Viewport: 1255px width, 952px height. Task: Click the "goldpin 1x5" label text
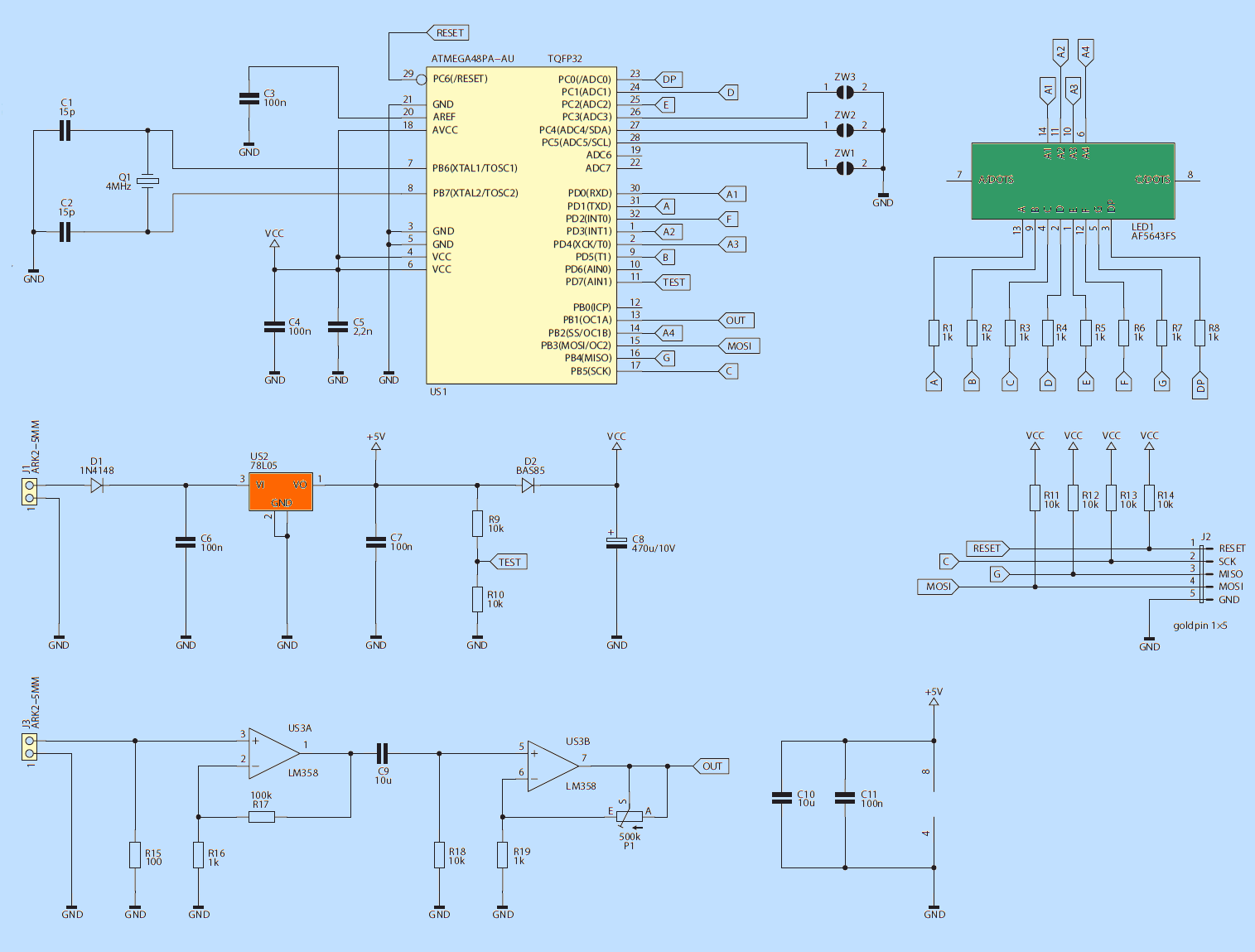coord(1200,626)
